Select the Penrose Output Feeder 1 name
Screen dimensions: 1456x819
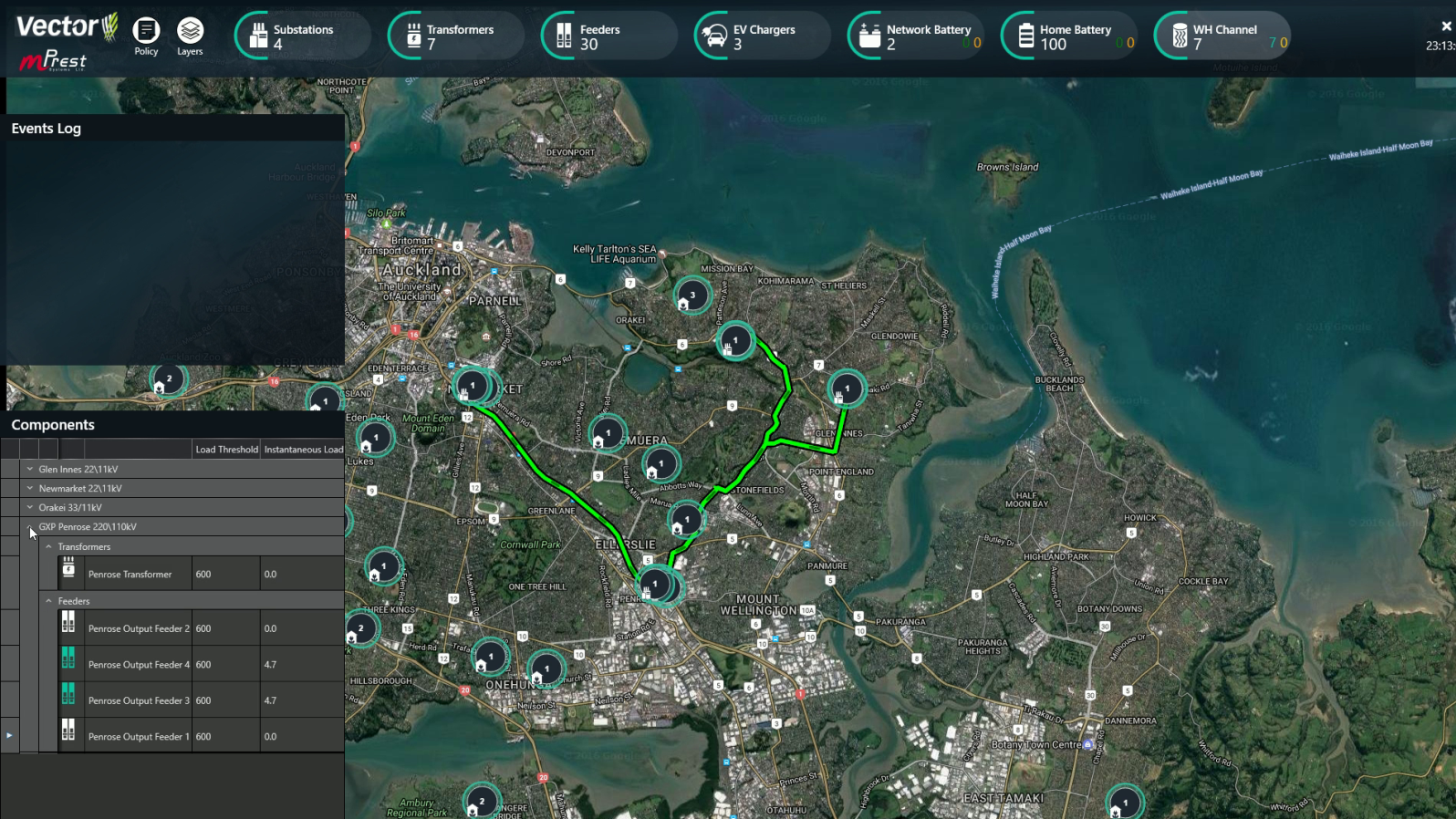tap(139, 736)
